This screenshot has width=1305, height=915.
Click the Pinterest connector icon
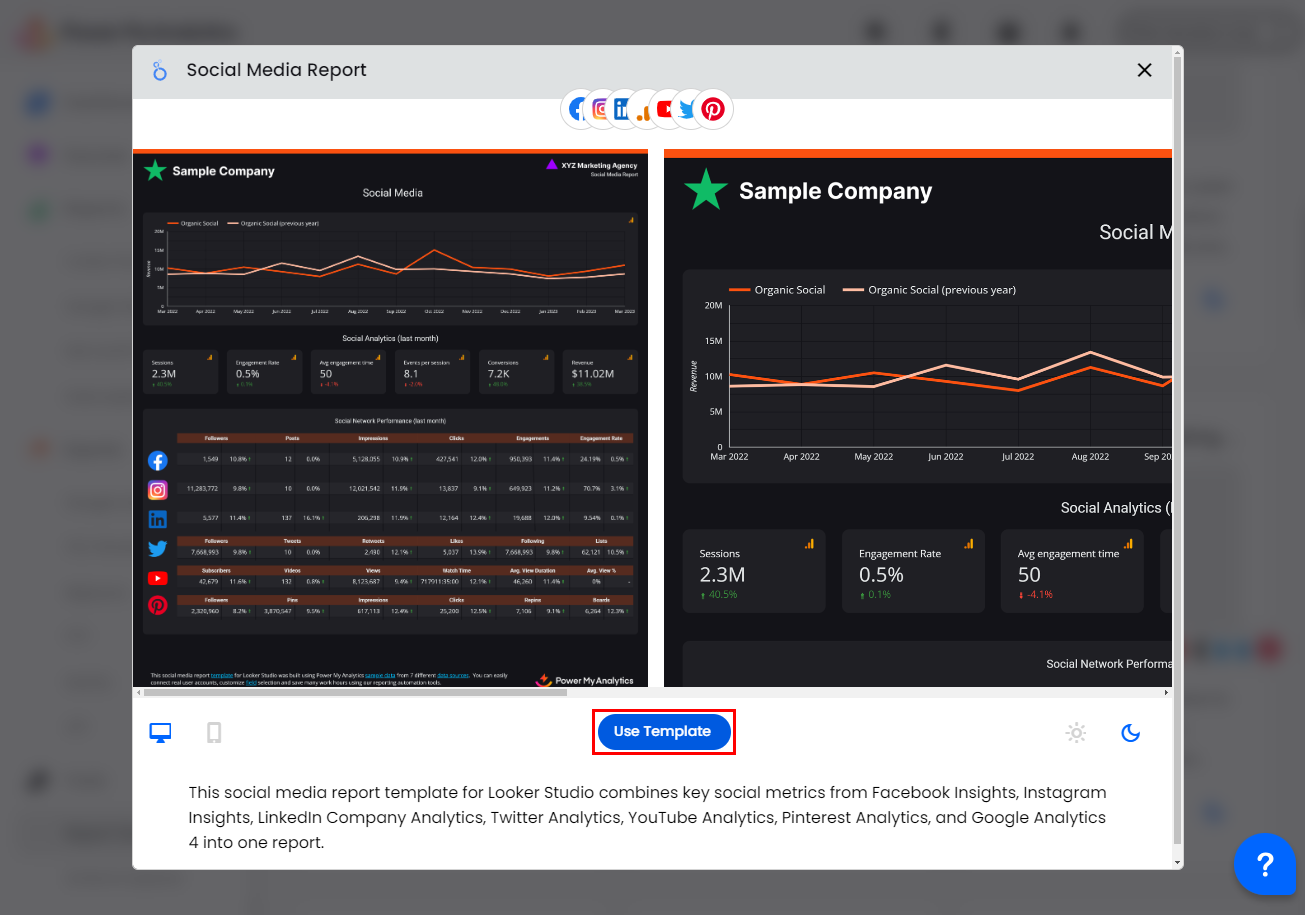pyautogui.click(x=714, y=109)
